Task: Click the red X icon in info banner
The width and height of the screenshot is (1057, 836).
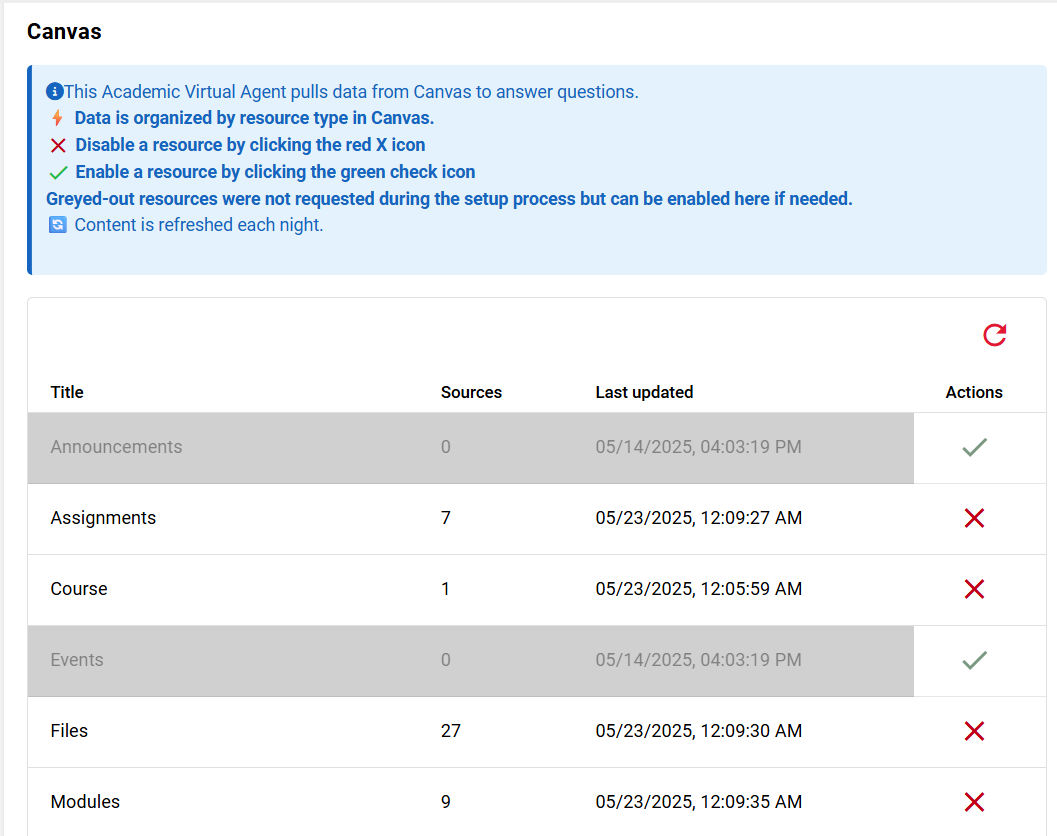Action: click(58, 146)
